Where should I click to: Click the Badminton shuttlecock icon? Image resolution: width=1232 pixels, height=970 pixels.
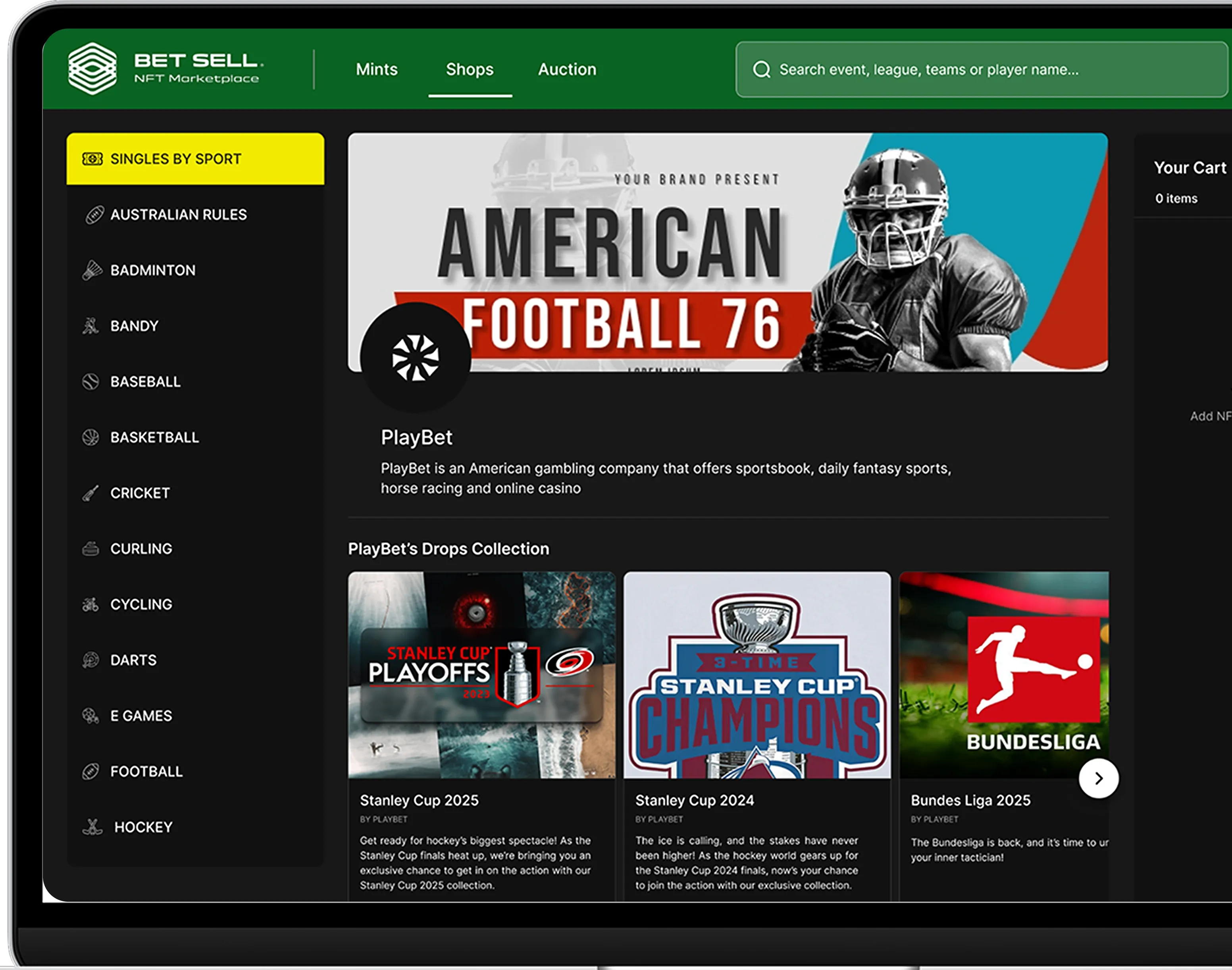tap(92, 270)
